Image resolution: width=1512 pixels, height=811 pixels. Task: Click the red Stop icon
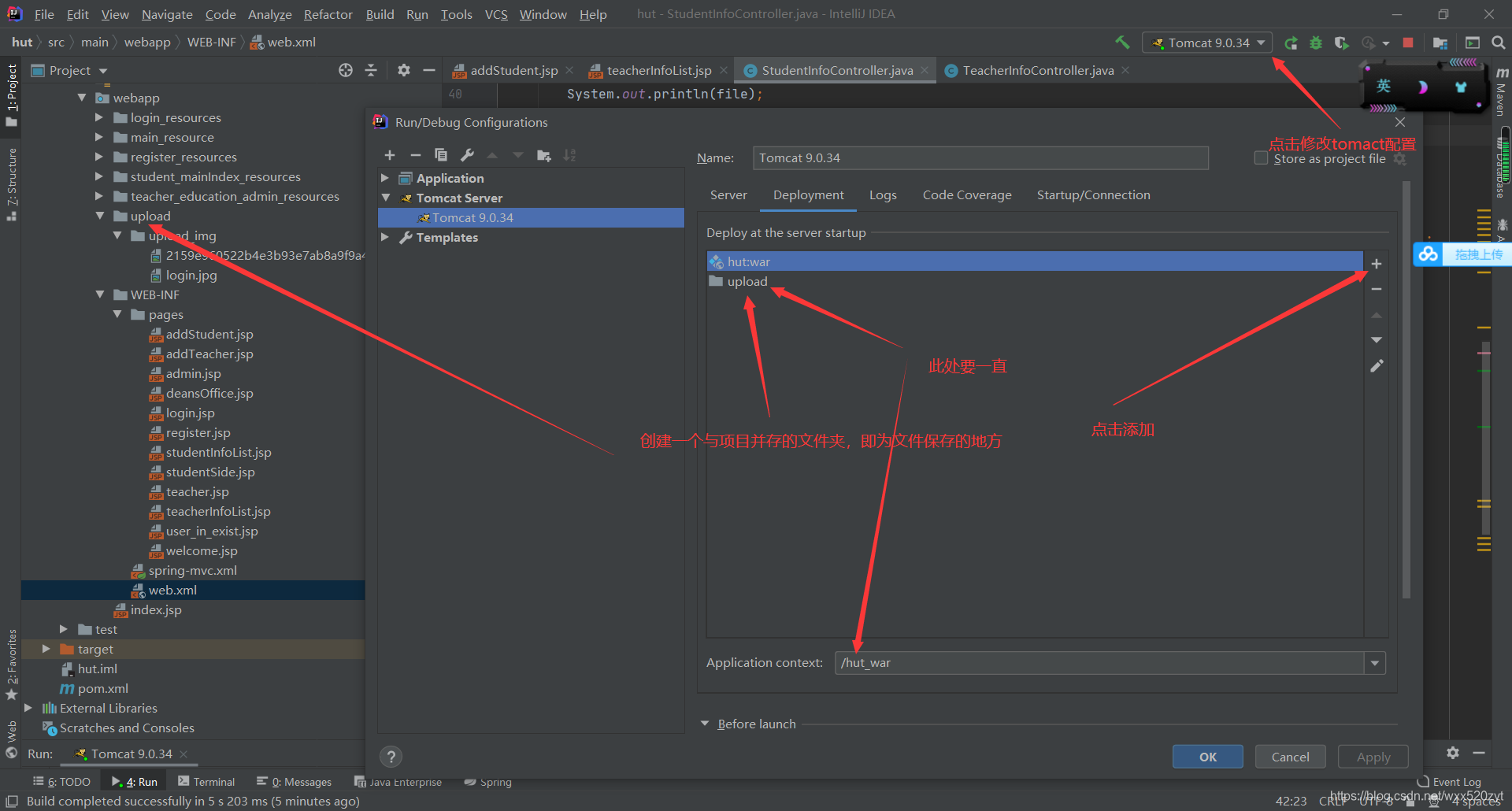coord(1408,43)
